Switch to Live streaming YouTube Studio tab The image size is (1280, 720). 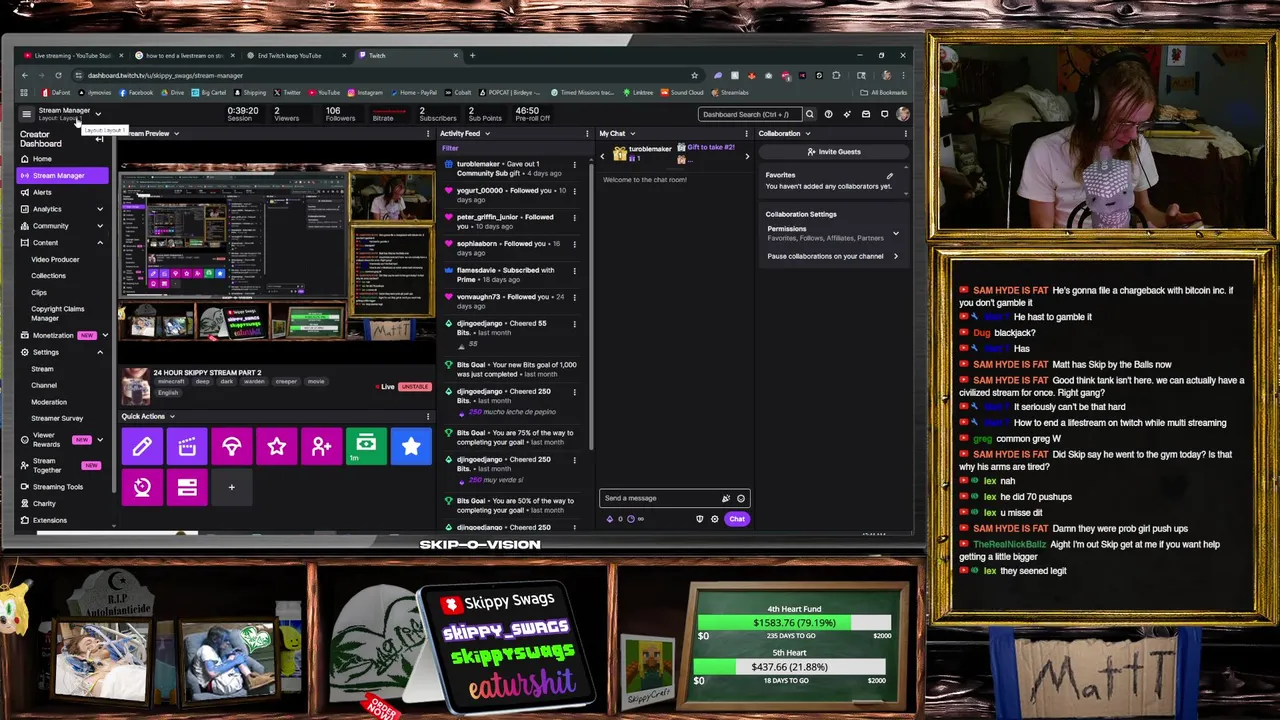(x=73, y=55)
